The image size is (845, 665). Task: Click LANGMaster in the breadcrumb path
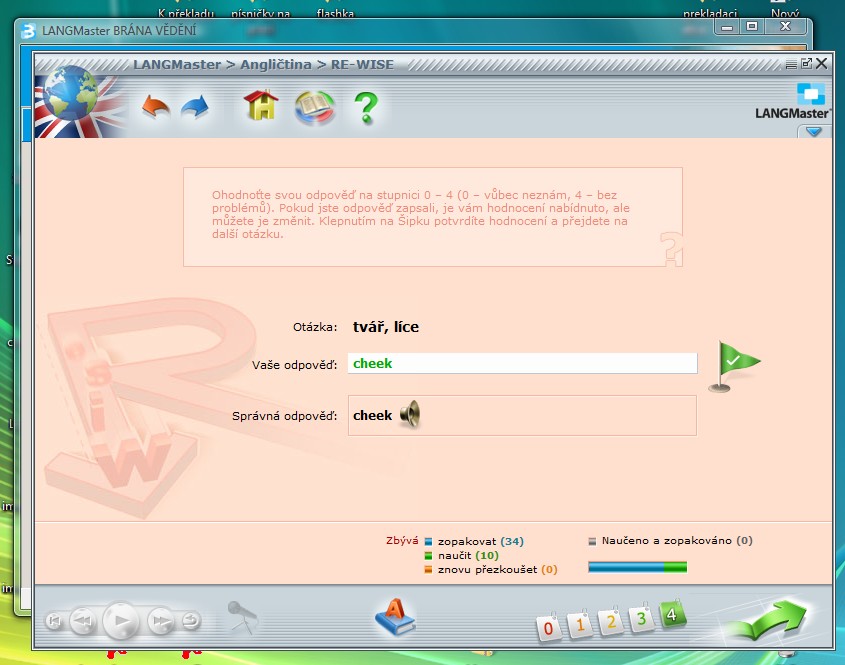pyautogui.click(x=177, y=64)
